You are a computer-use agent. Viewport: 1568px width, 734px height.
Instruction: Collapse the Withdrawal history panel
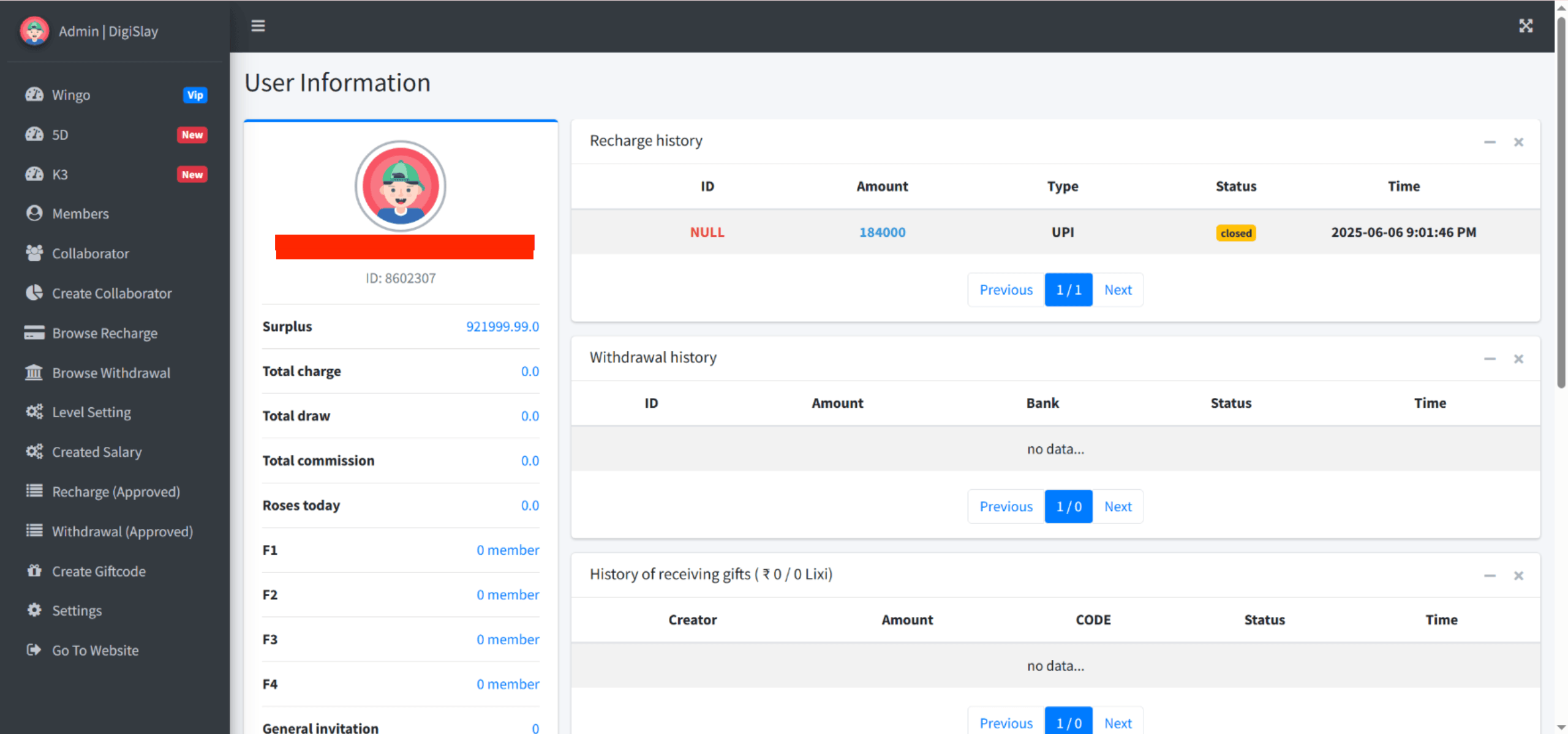coord(1490,359)
